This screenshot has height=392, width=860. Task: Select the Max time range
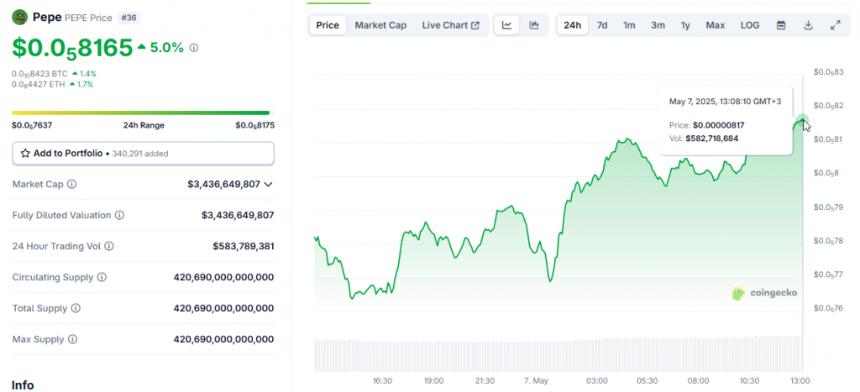coord(715,25)
